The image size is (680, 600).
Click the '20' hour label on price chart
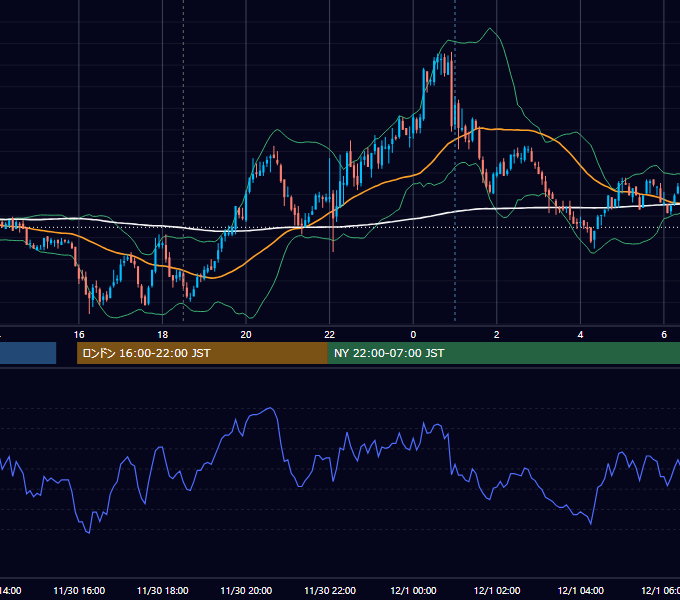tap(246, 335)
